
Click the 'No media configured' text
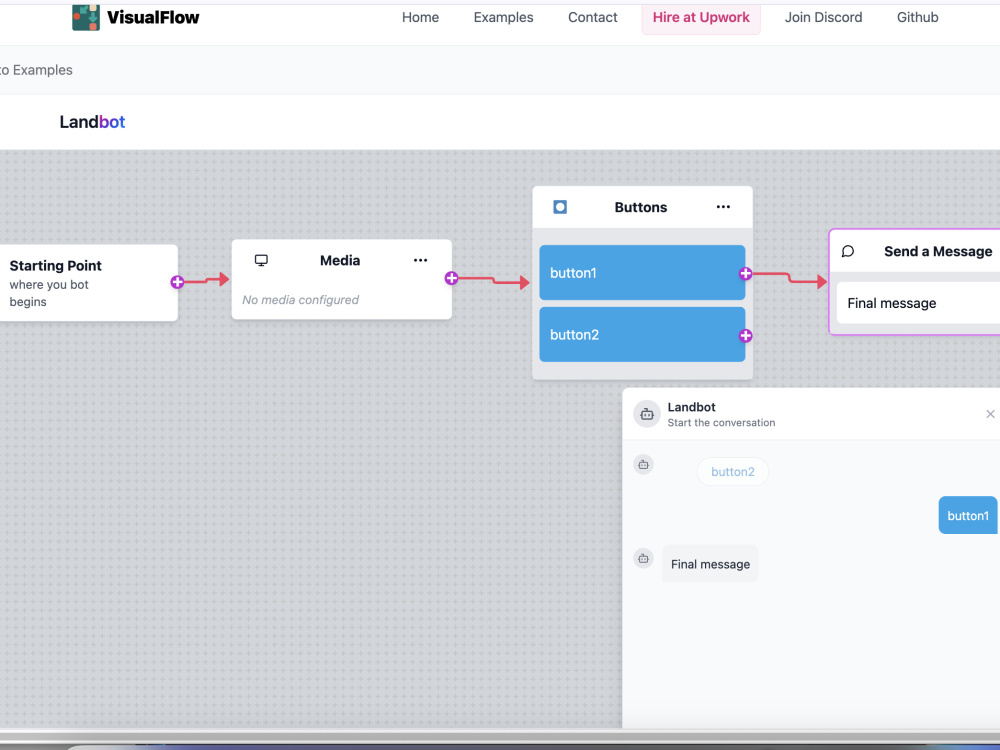click(x=300, y=300)
